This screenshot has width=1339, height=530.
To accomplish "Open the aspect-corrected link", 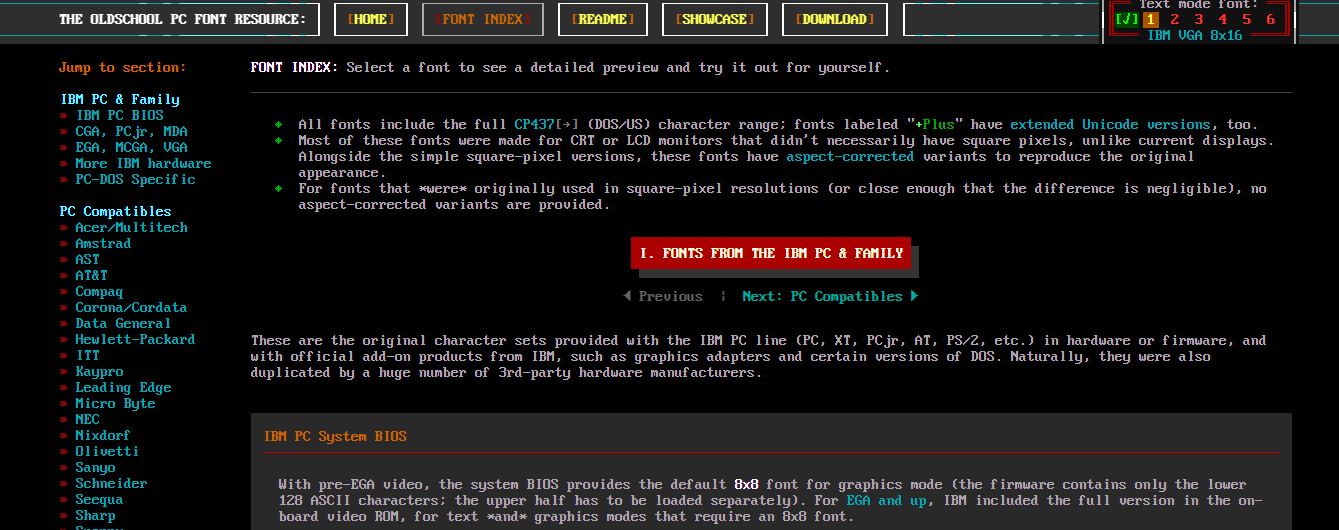I will click(850, 156).
